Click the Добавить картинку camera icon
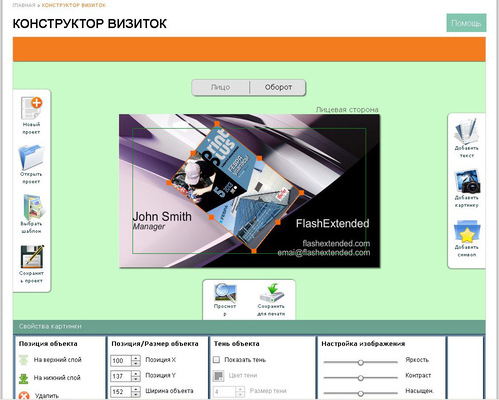Screen dimensions: 499x400 [467, 181]
